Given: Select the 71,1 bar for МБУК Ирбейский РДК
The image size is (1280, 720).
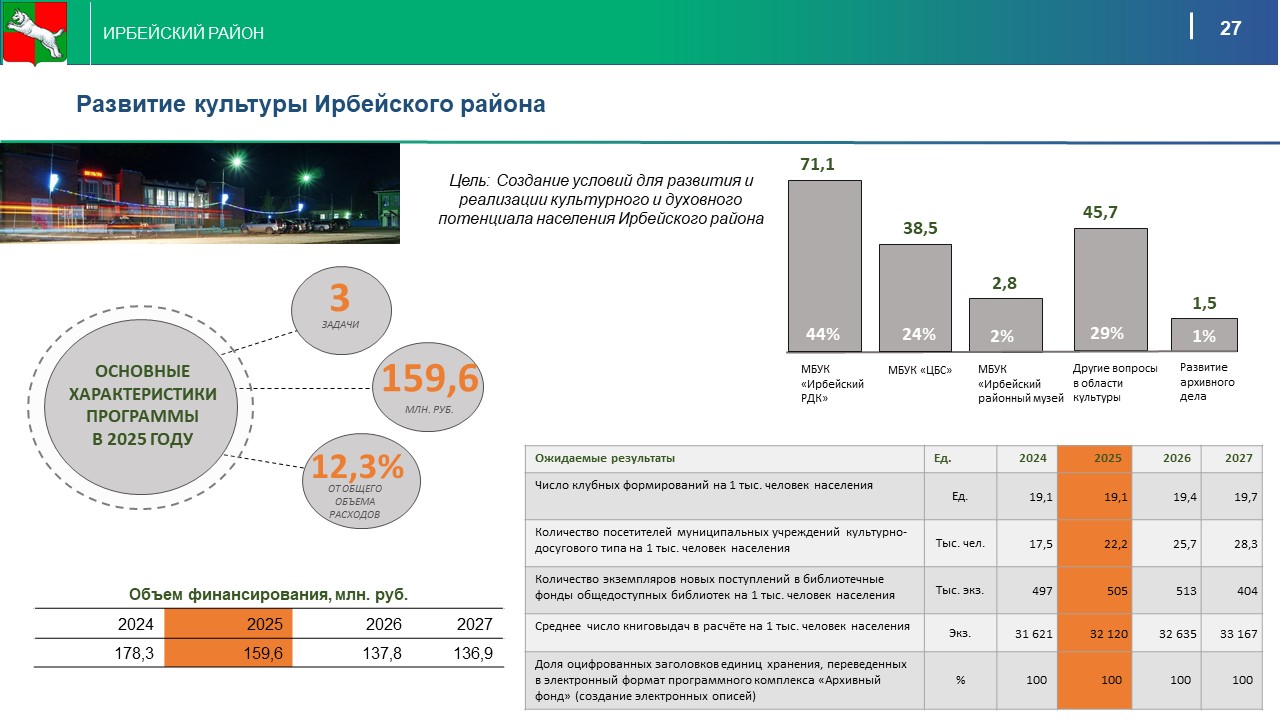Looking at the screenshot, I should coord(824,265).
